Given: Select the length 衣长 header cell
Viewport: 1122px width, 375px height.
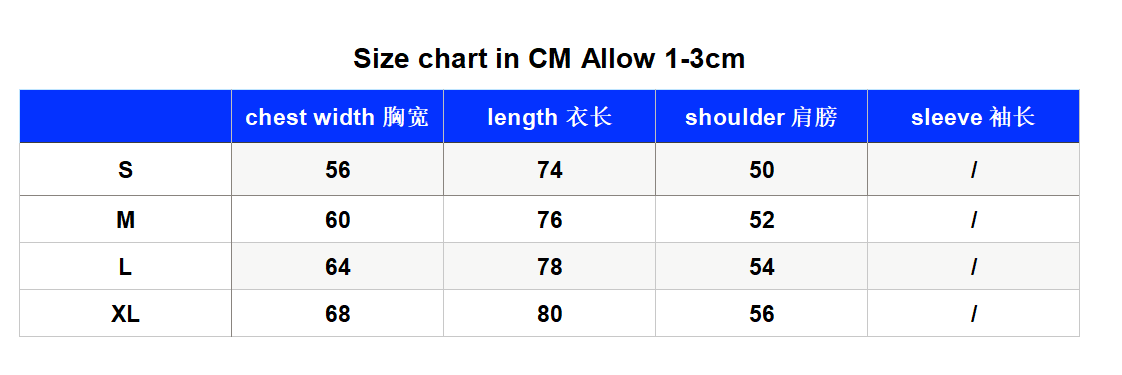Looking at the screenshot, I should coord(550,117).
